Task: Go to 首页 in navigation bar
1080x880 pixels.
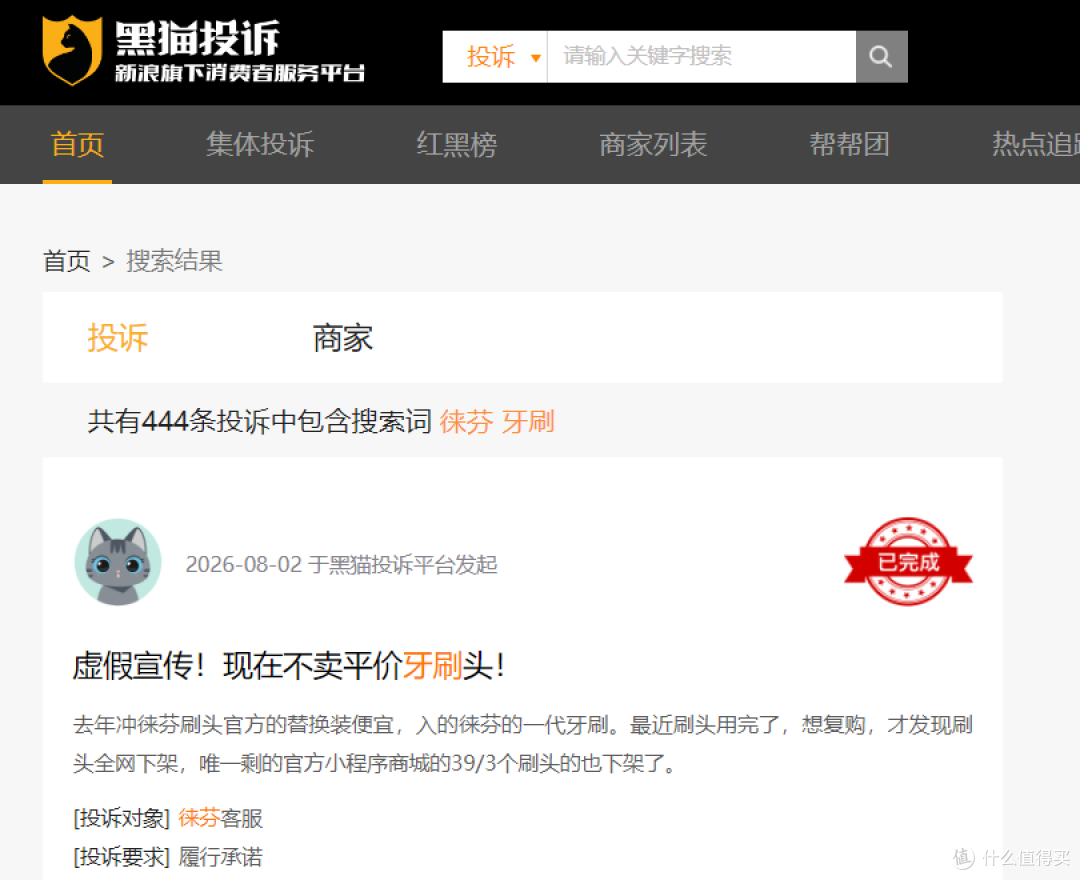Action: 77,145
